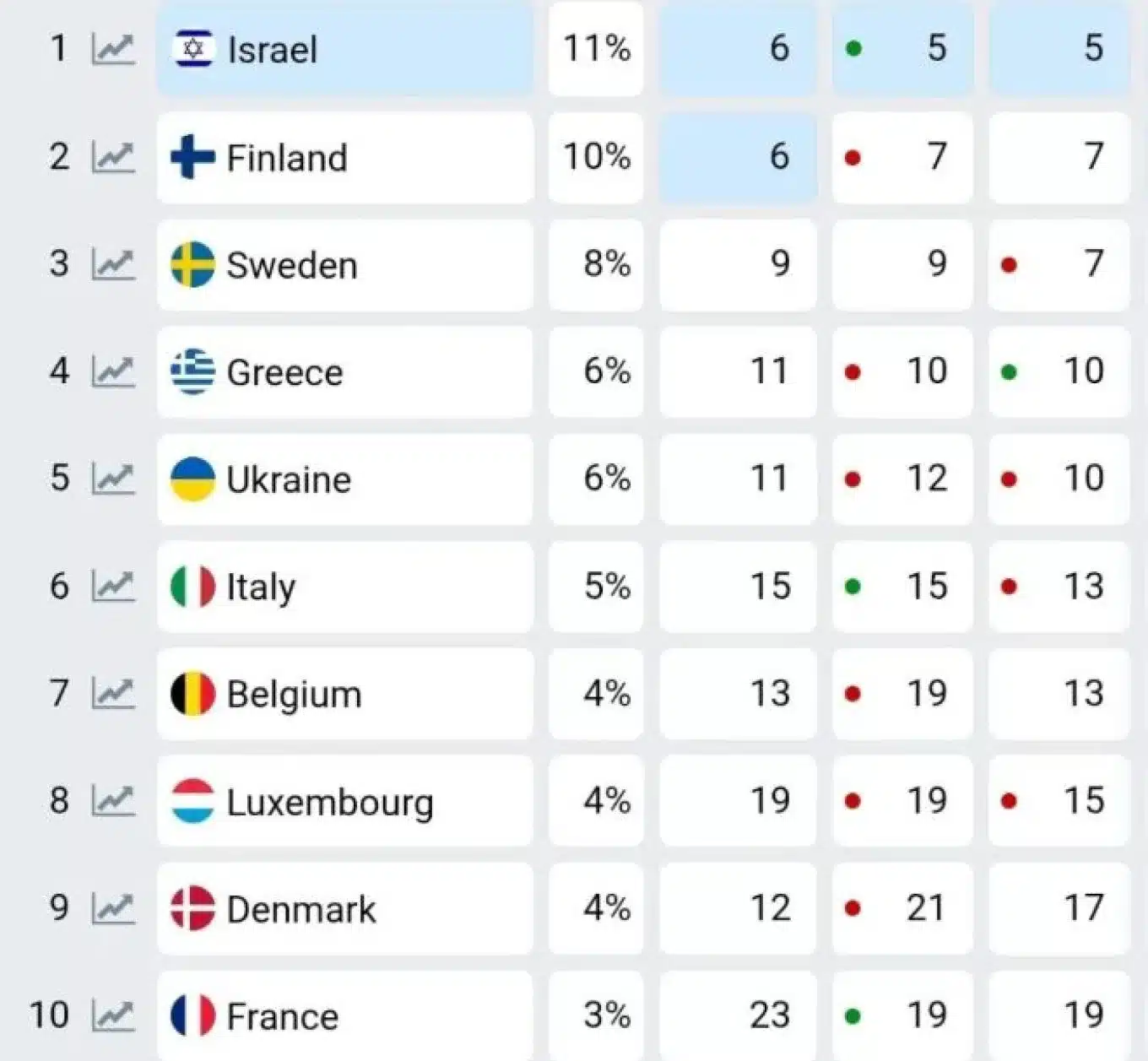The width and height of the screenshot is (1148, 1061).
Task: Open the trend graph icon beside Greece
Action: 113,371
